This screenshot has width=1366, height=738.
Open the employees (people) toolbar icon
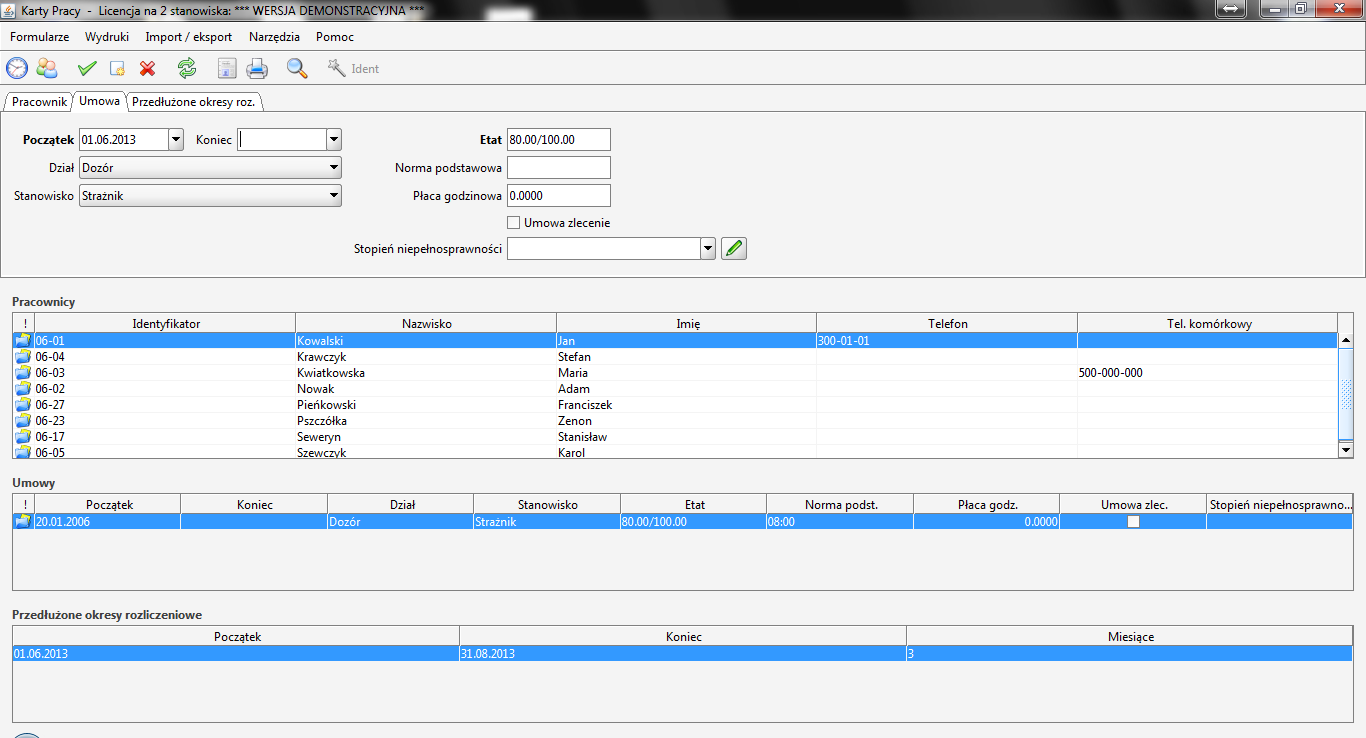47,68
